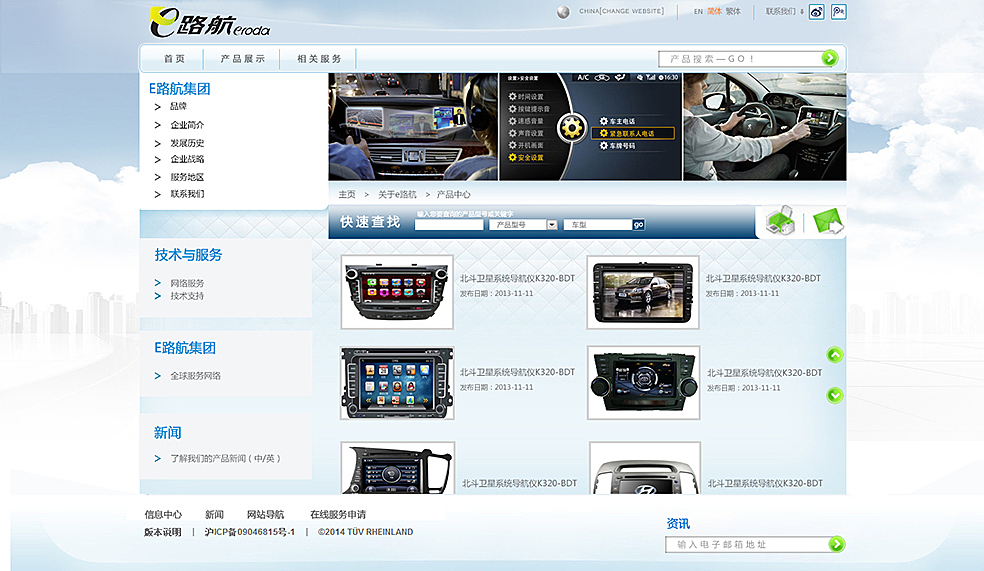Click the 输入电子邮箱地址 field
The height and width of the screenshot is (571, 984).
[747, 545]
